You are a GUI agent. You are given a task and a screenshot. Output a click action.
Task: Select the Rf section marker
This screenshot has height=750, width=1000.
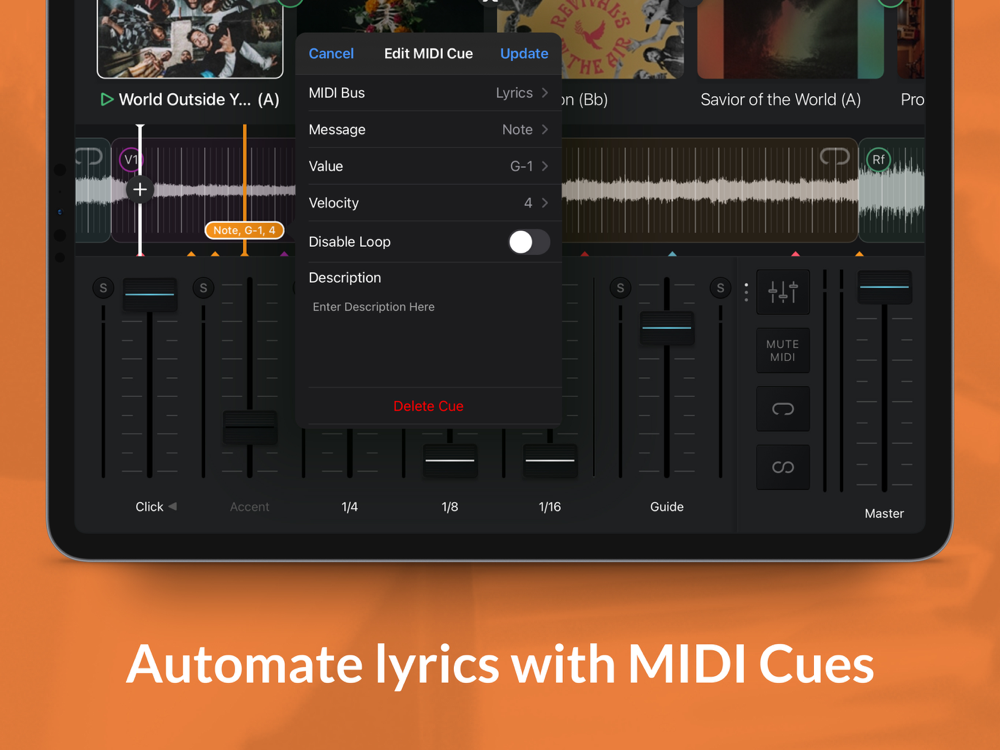(x=878, y=159)
